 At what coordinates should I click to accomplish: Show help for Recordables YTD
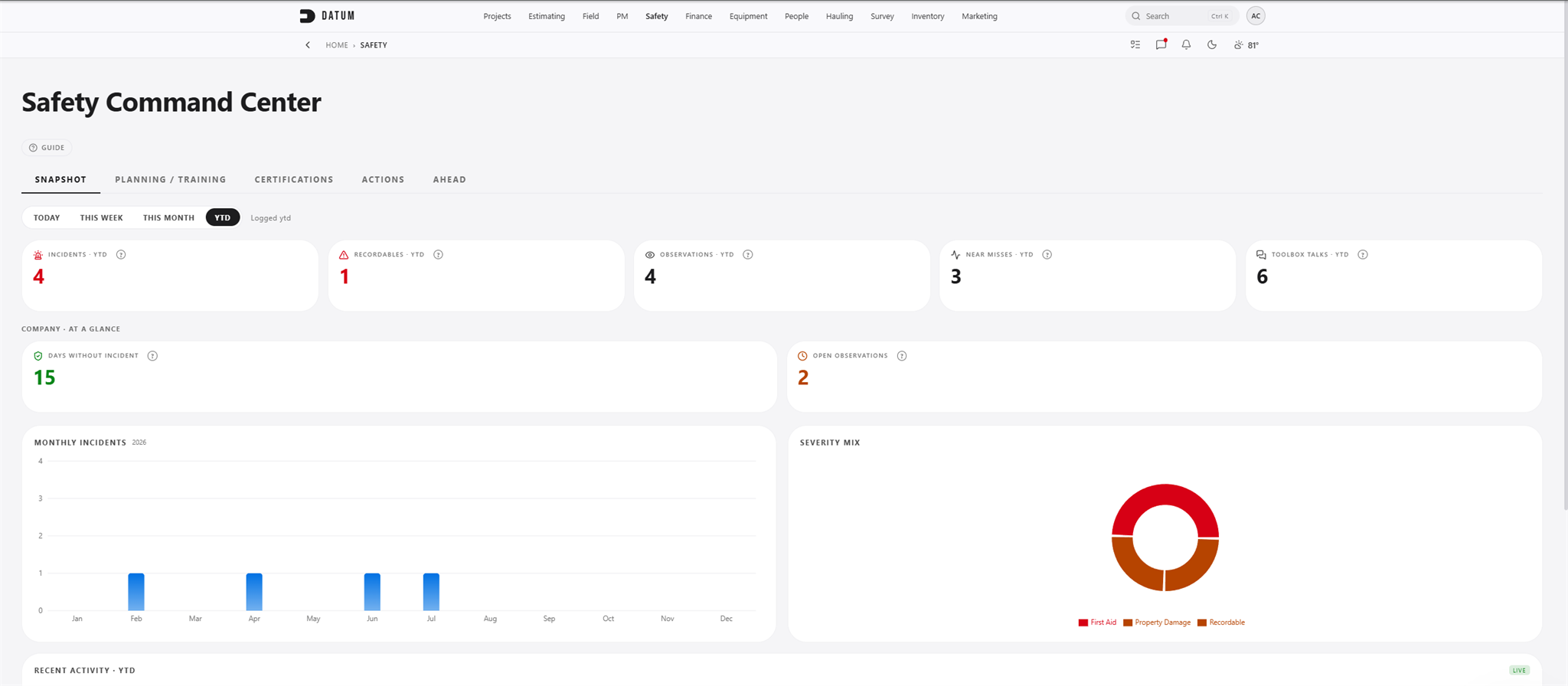coord(438,255)
